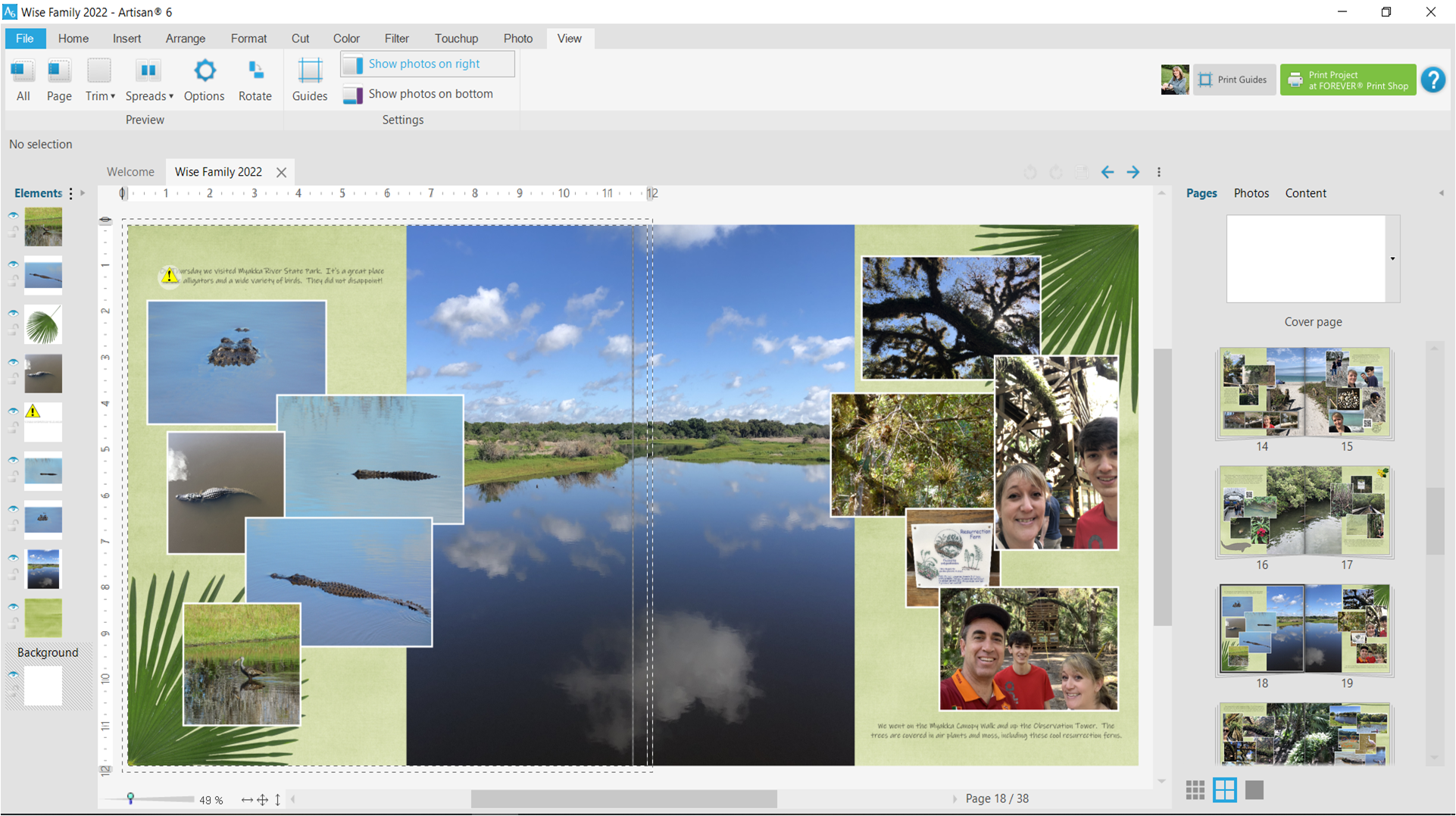Click the zoom slider handle
The width and height of the screenshot is (1456, 816).
coord(130,798)
